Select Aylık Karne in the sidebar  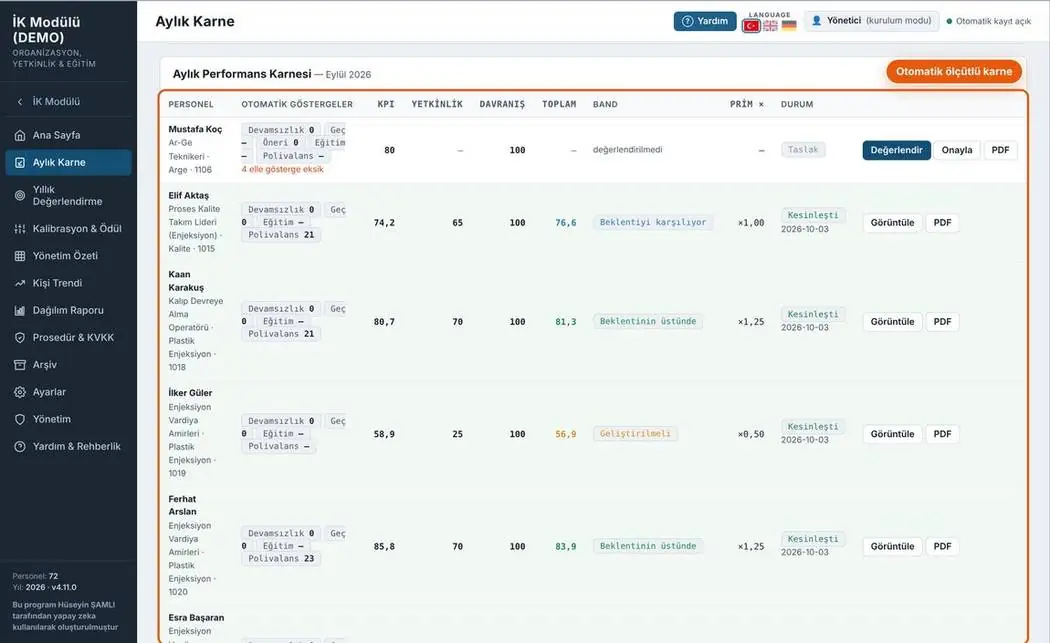[x=68, y=163]
